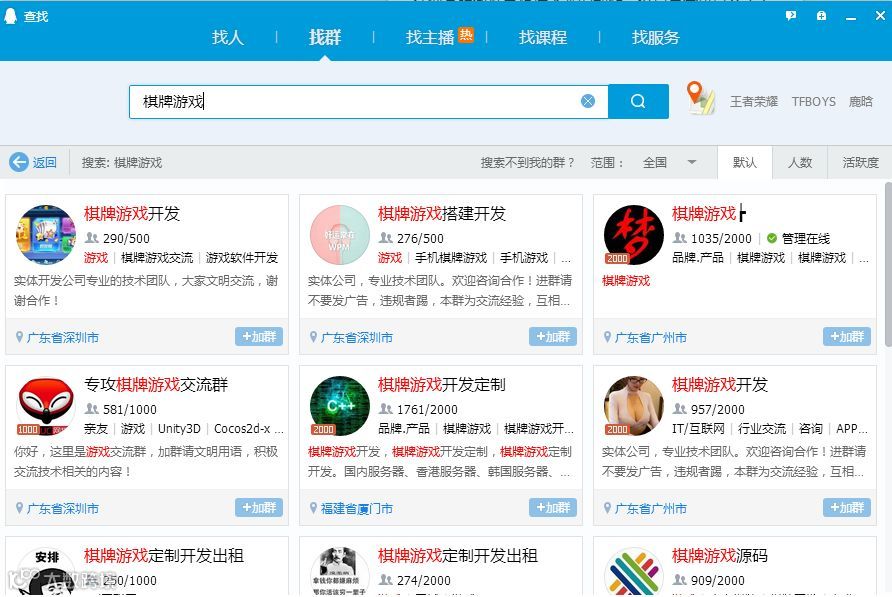The height and width of the screenshot is (597, 892).
Task: Click the back arrow icon 返回
Action: pos(19,162)
